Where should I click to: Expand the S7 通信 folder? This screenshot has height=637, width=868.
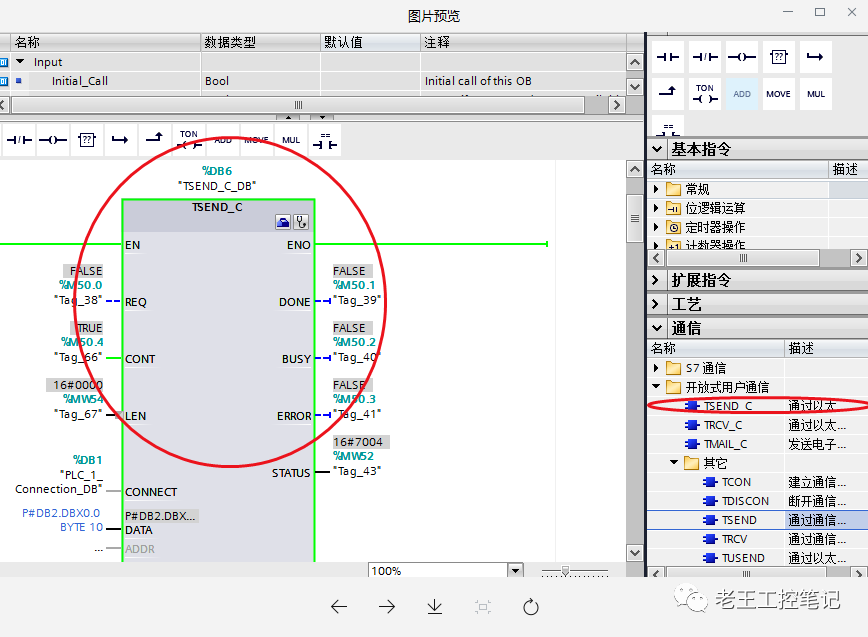point(656,368)
